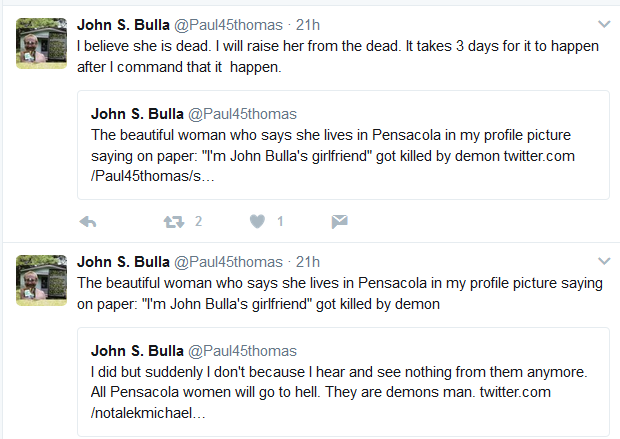The image size is (620, 439).
Task: View retweet count of 2
Action: tap(198, 221)
